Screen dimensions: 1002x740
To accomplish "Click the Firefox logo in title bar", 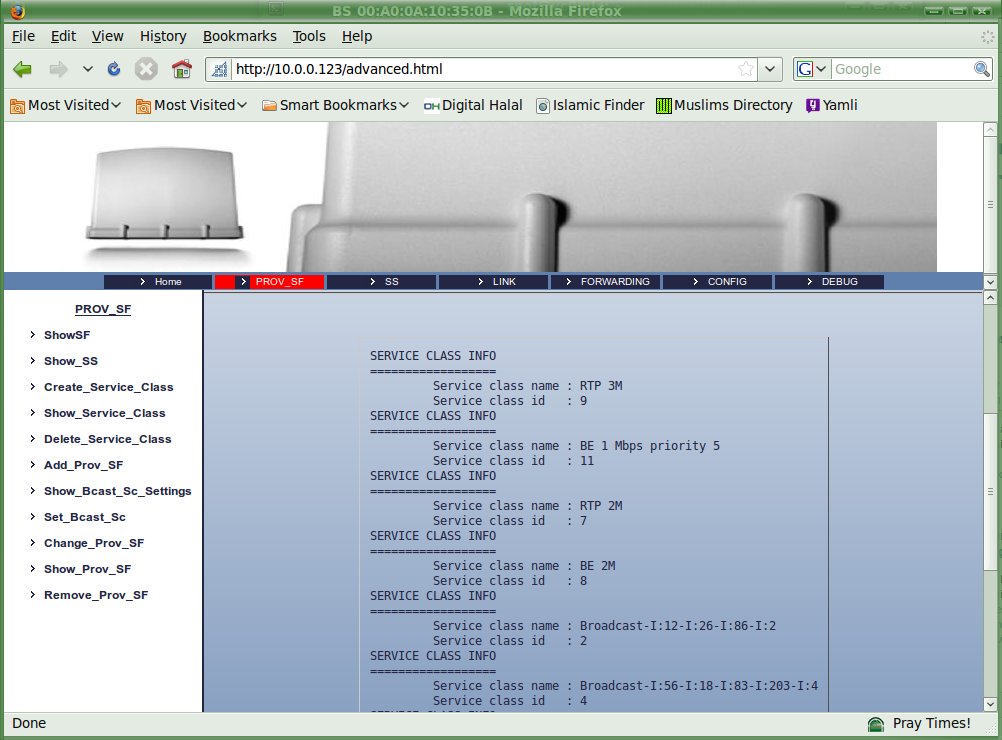I will [17, 11].
